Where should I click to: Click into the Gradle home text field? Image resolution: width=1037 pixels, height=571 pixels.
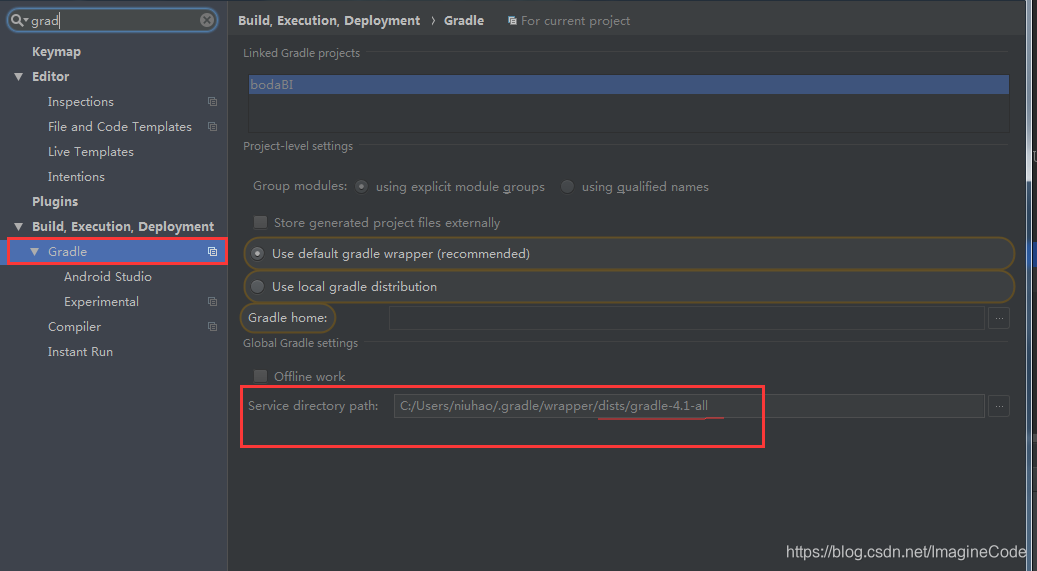pos(686,318)
